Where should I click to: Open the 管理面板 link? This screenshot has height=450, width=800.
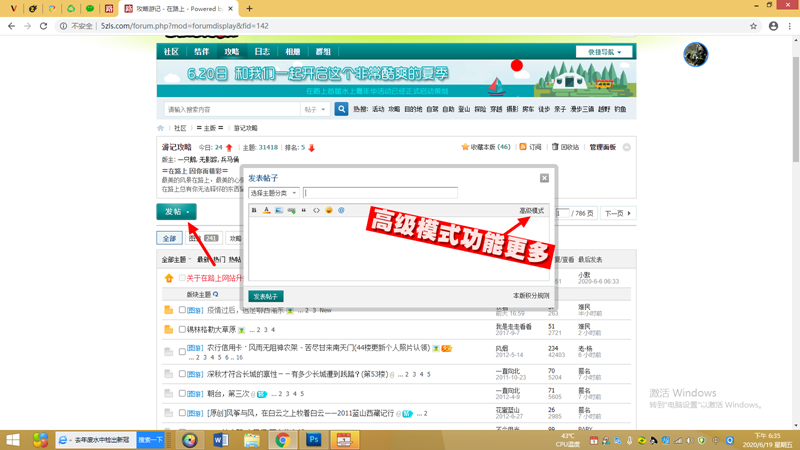point(603,147)
